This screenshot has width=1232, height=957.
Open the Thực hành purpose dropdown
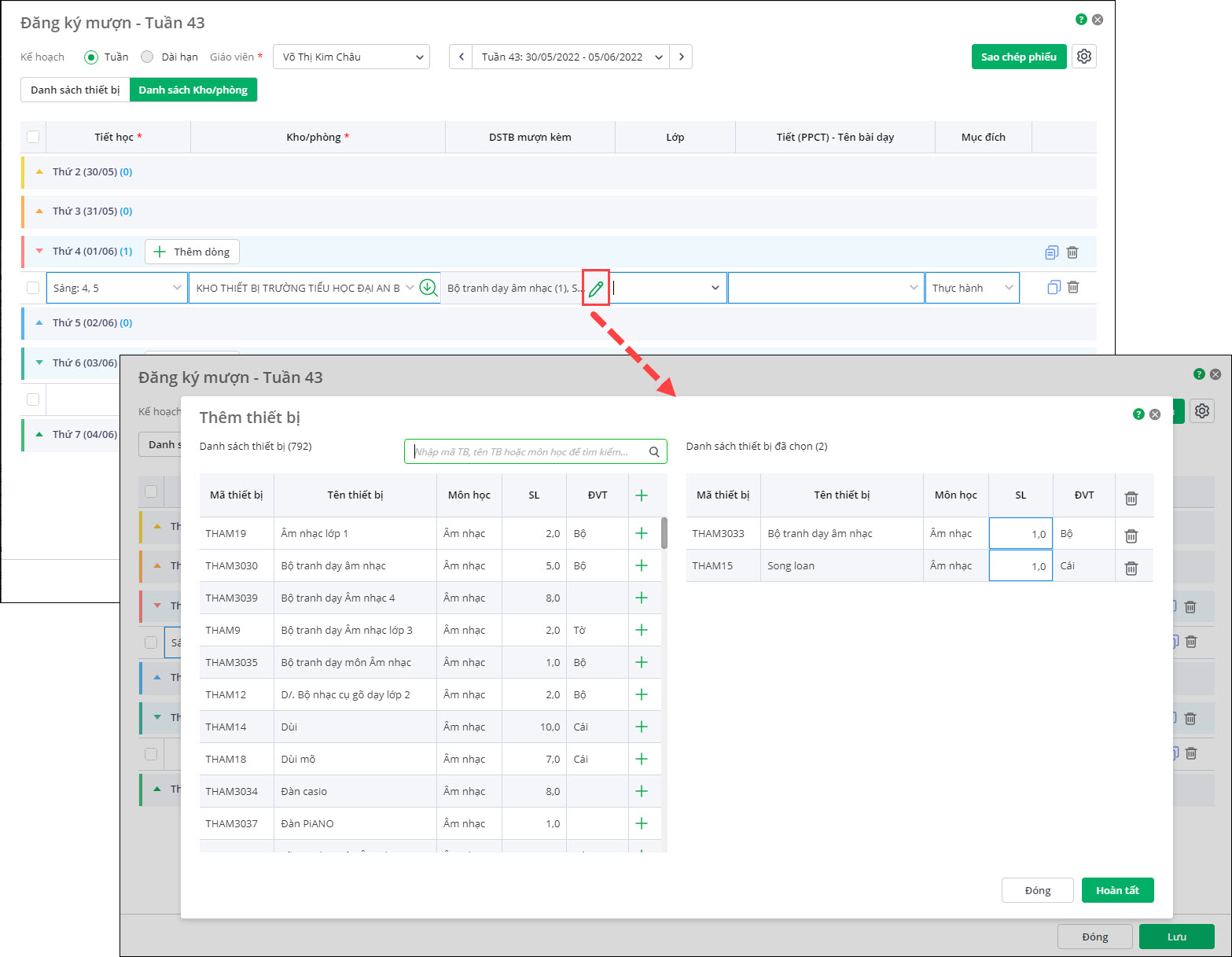coord(972,288)
